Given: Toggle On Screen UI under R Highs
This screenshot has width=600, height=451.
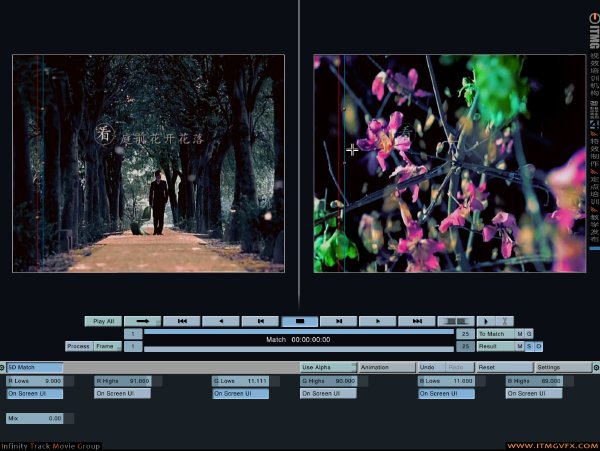Looking at the screenshot, I should (x=122, y=394).
